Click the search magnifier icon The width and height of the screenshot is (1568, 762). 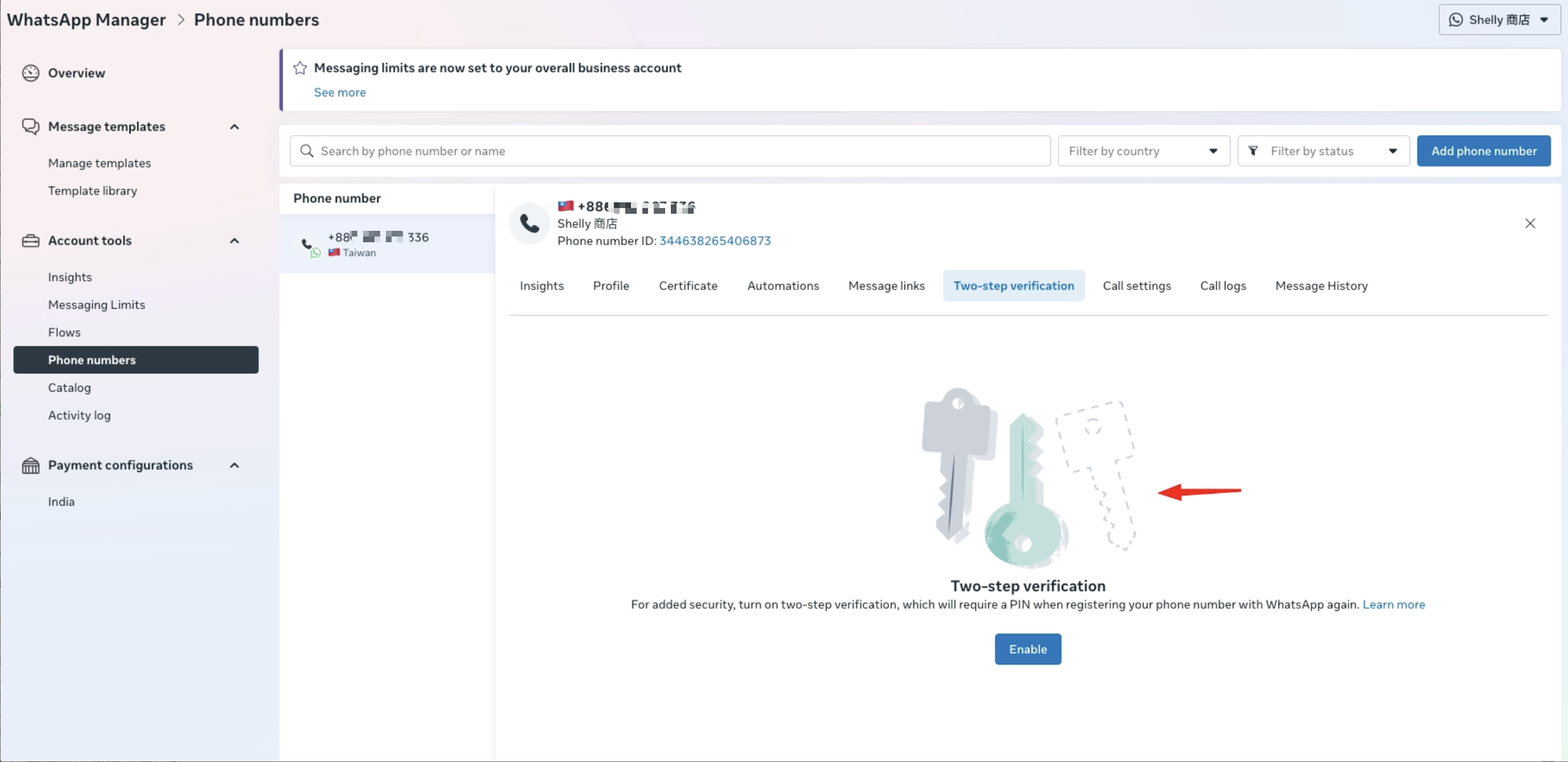307,151
